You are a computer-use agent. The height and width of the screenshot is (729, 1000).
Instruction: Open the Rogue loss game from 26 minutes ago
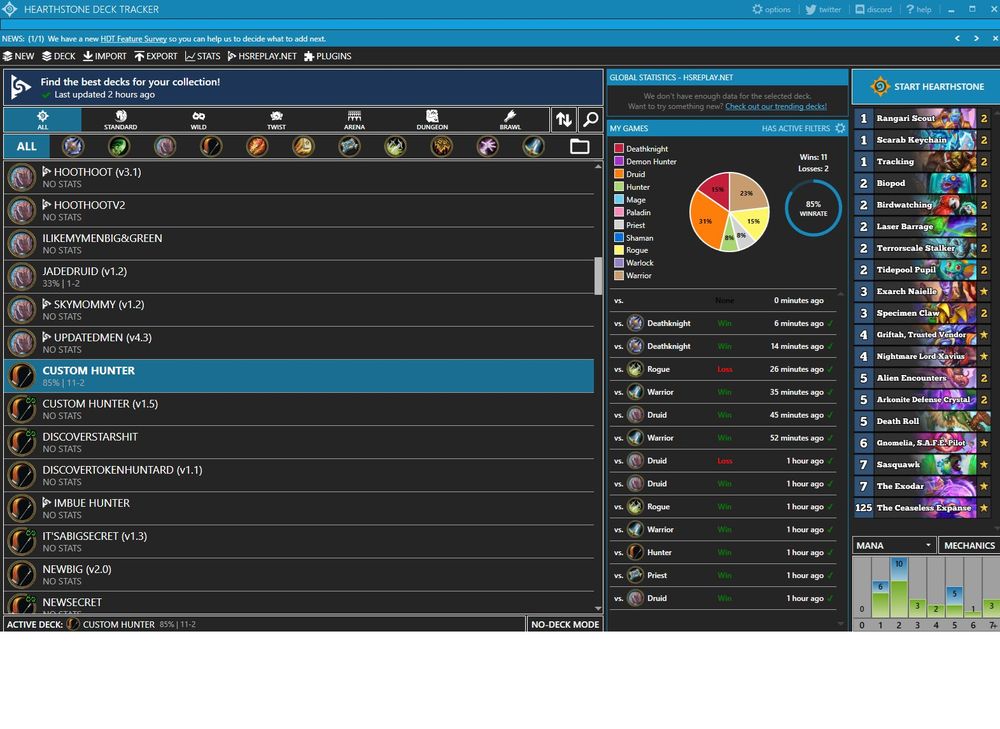(723, 369)
